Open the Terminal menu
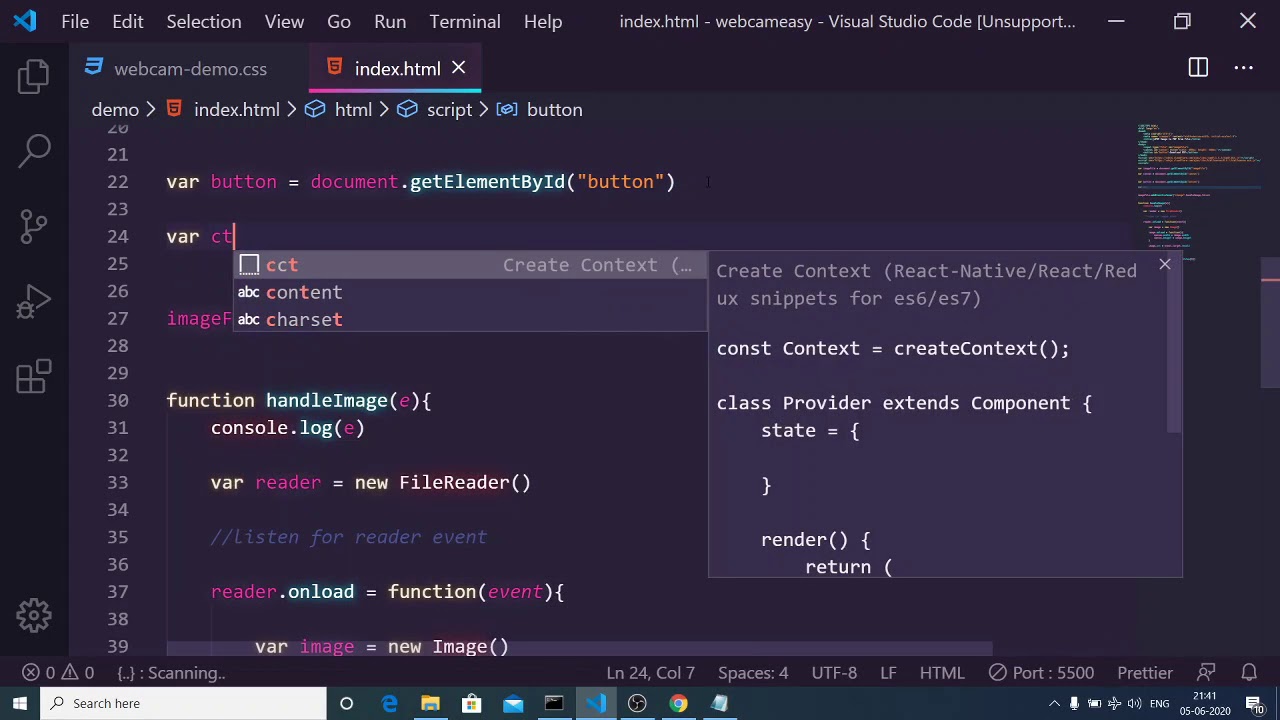This screenshot has height=720, width=1280. [x=464, y=21]
